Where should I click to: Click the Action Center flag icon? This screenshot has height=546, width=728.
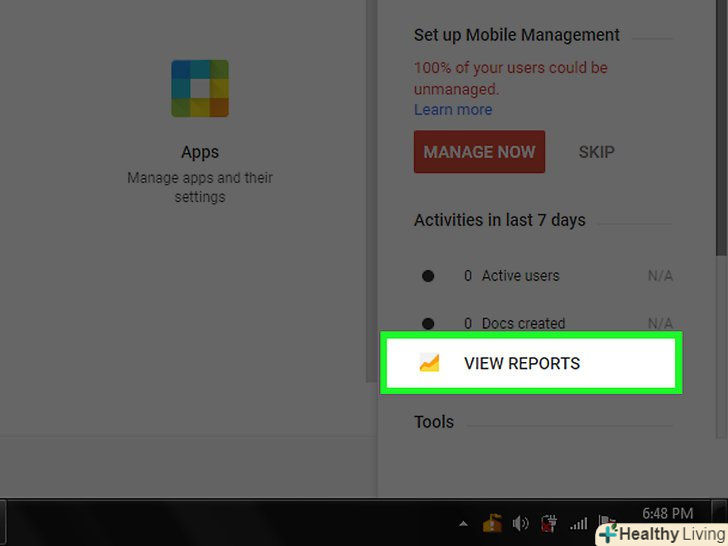click(606, 521)
